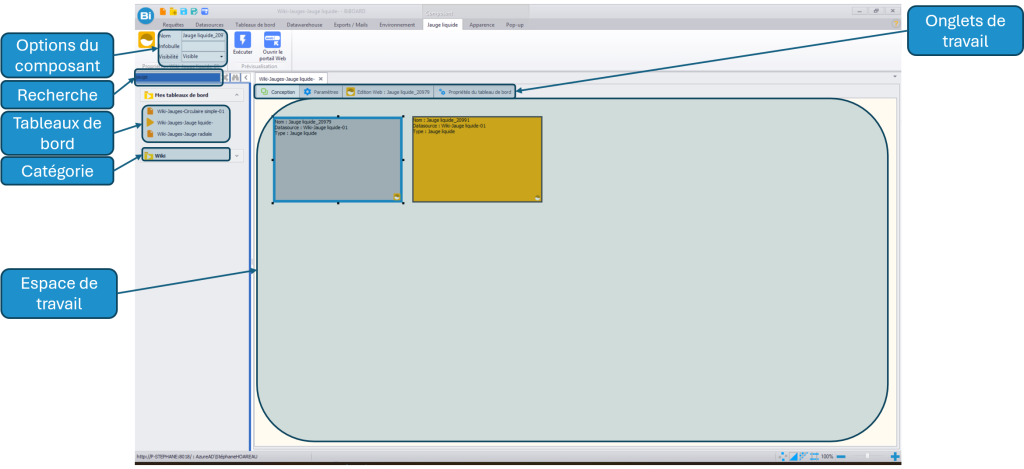Image resolution: width=1024 pixels, height=469 pixels.
Task: Open the Apparence ribbon tab
Action: 482,25
